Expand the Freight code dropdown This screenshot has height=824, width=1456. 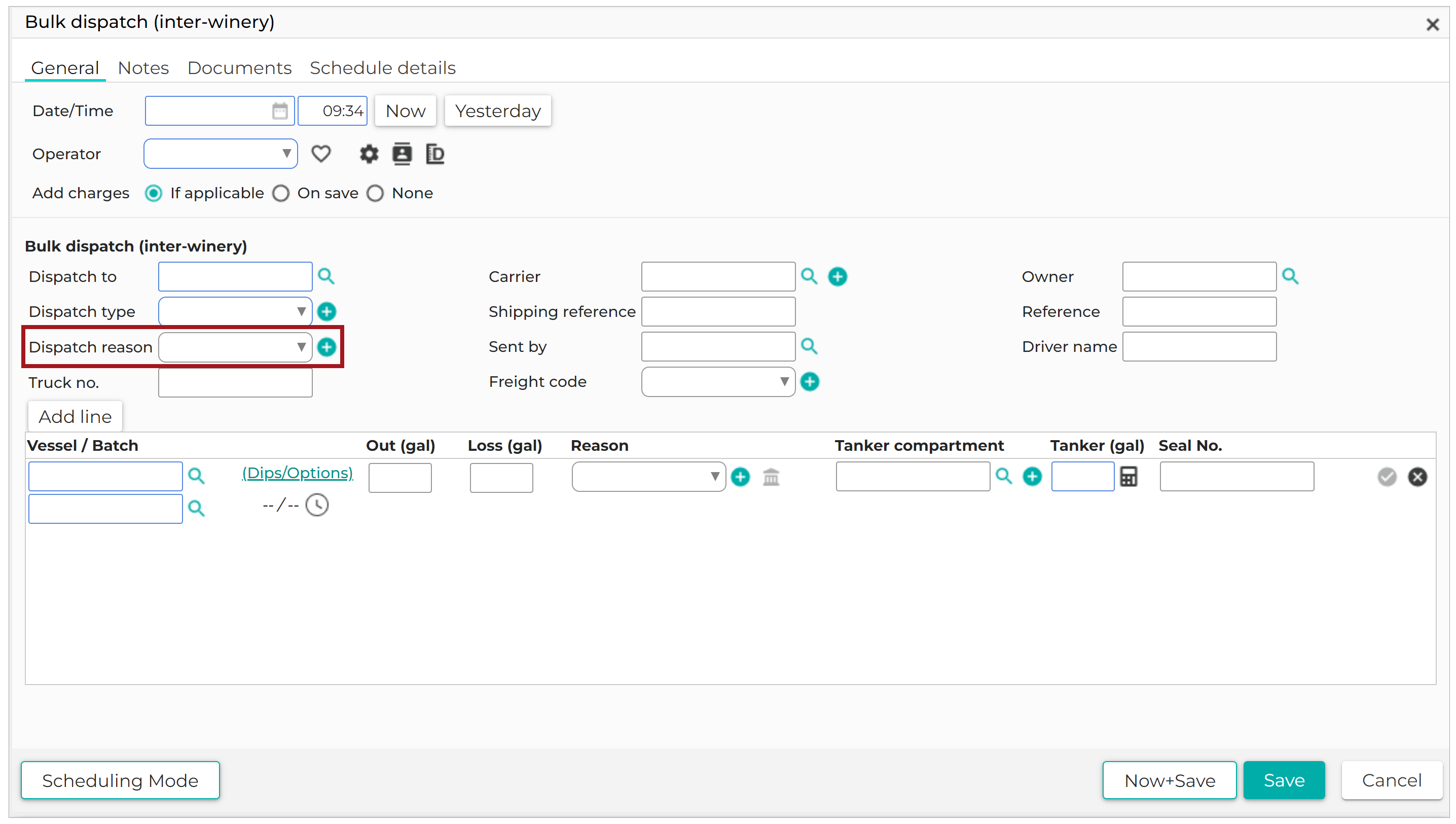pyautogui.click(x=718, y=382)
